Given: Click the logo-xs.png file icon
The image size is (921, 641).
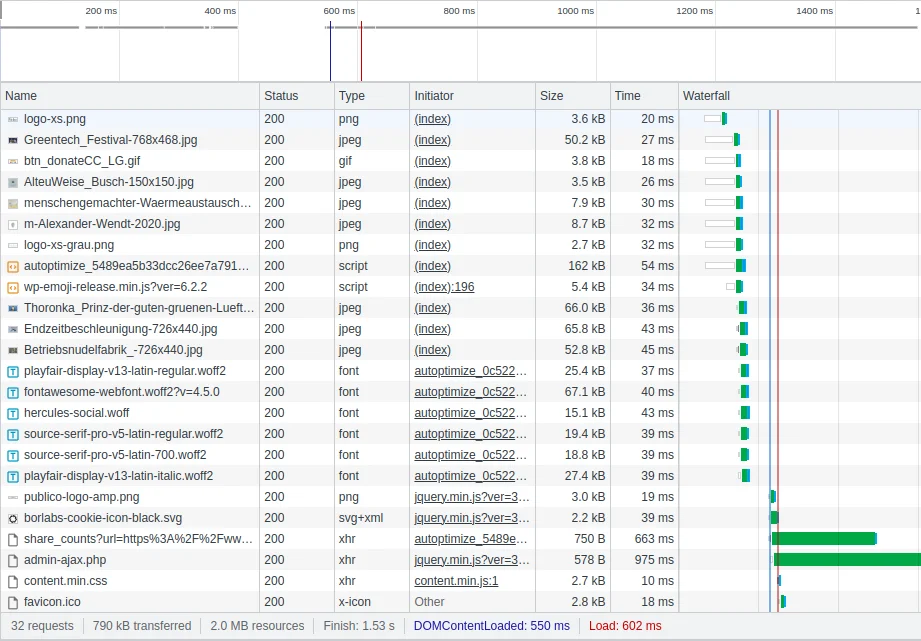Looking at the screenshot, I should click(13, 119).
